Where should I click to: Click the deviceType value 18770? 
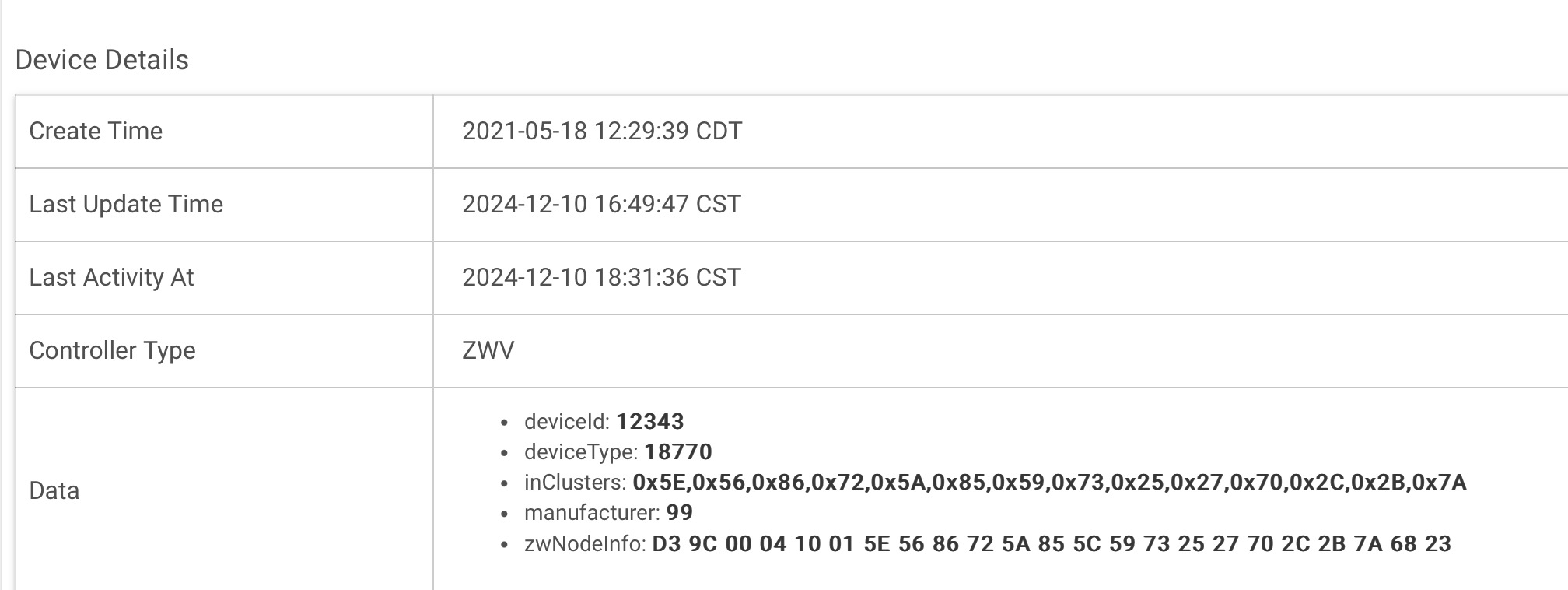point(678,451)
